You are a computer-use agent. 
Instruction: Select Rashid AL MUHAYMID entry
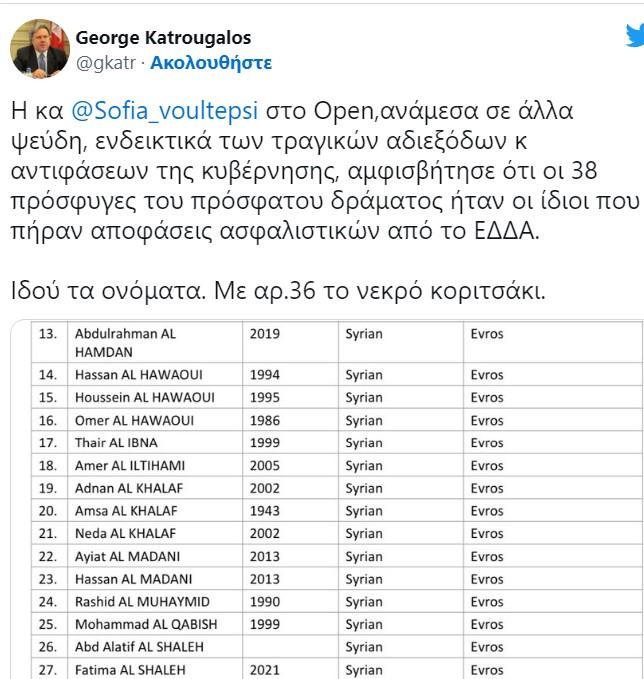[x=337, y=601]
